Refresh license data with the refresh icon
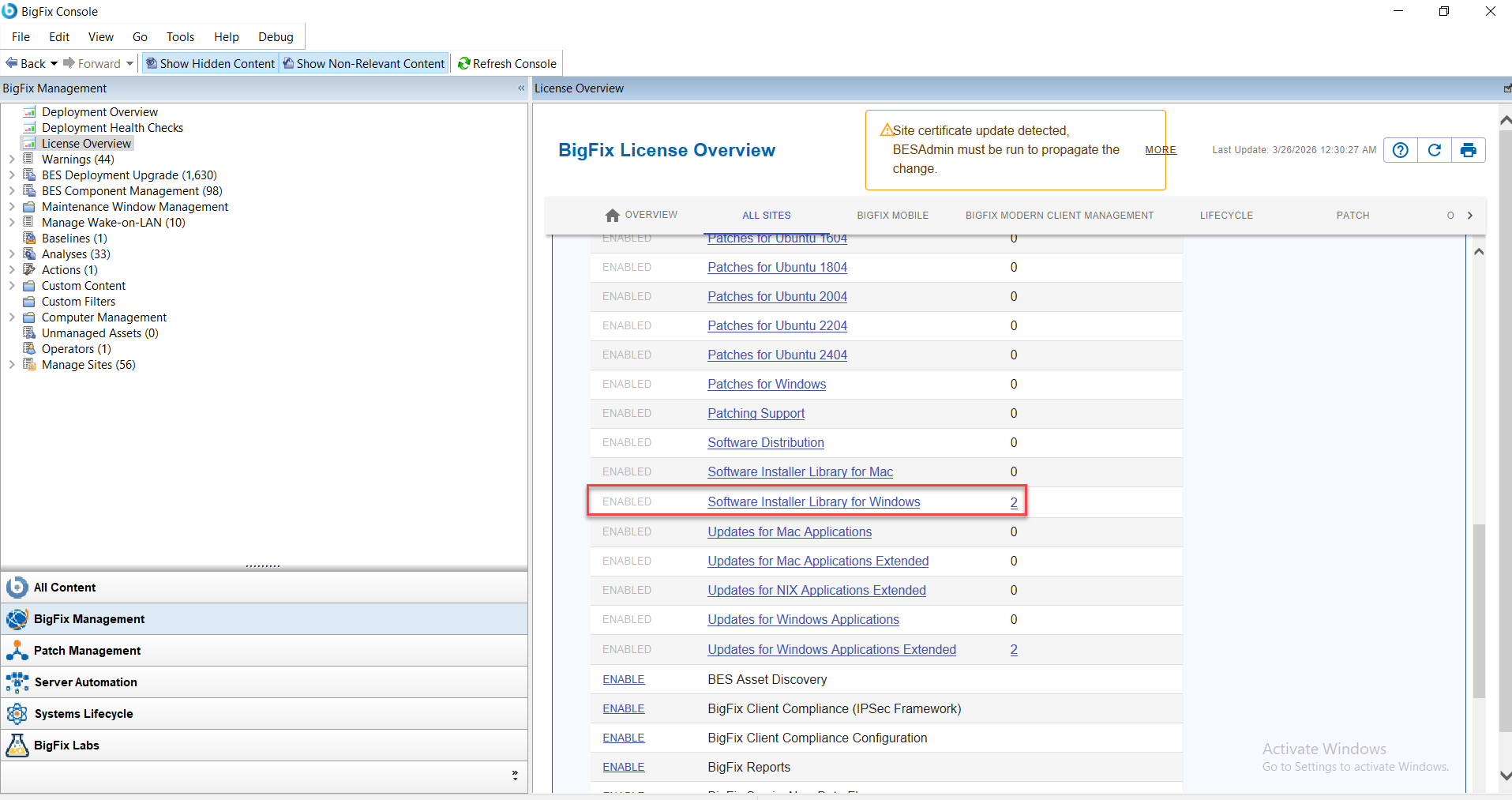This screenshot has height=800, width=1512. pyautogui.click(x=1434, y=149)
